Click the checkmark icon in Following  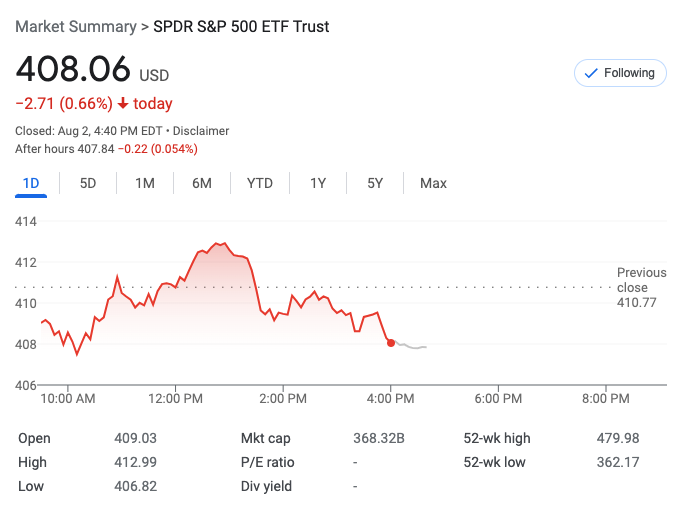click(590, 73)
